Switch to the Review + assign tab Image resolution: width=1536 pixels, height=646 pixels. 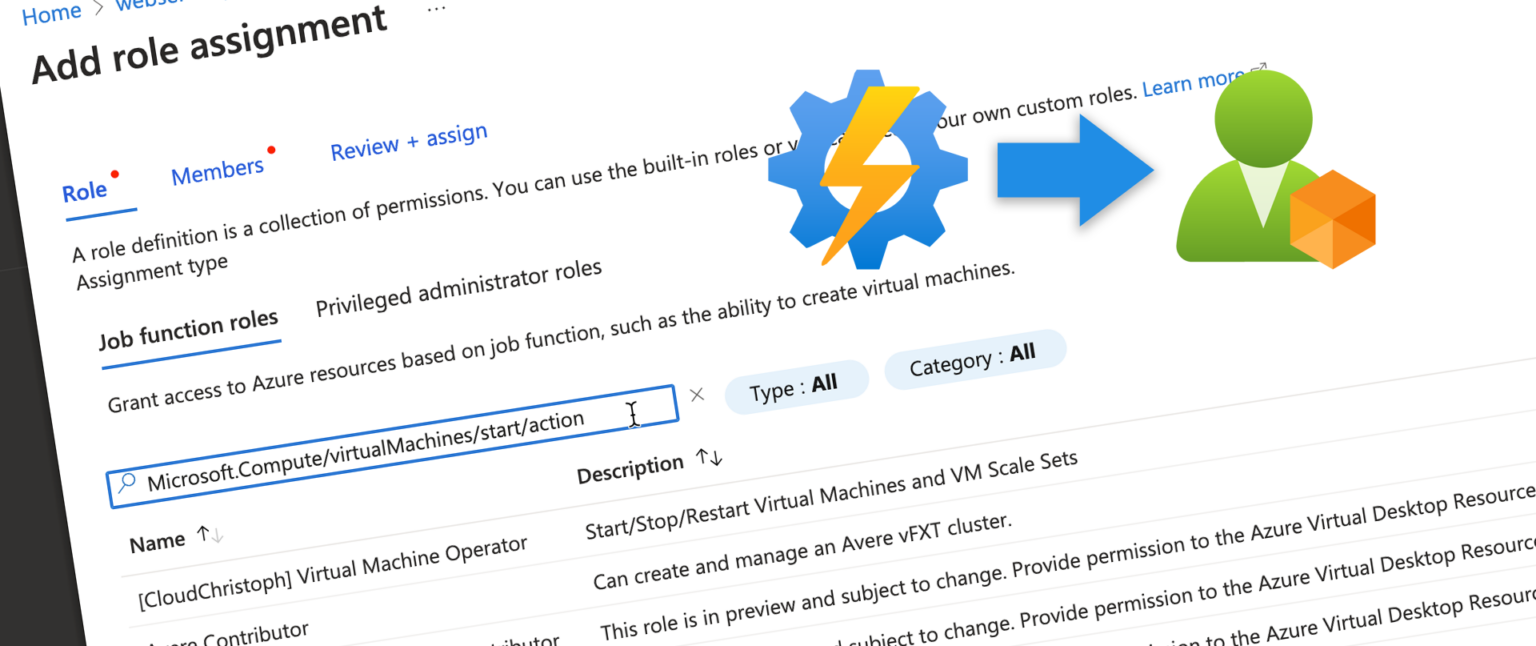(x=408, y=144)
